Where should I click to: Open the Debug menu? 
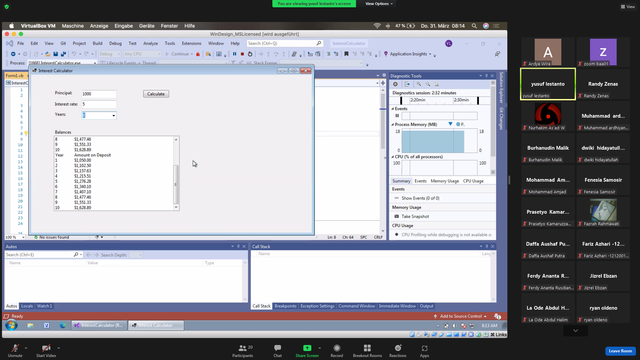pos(115,43)
